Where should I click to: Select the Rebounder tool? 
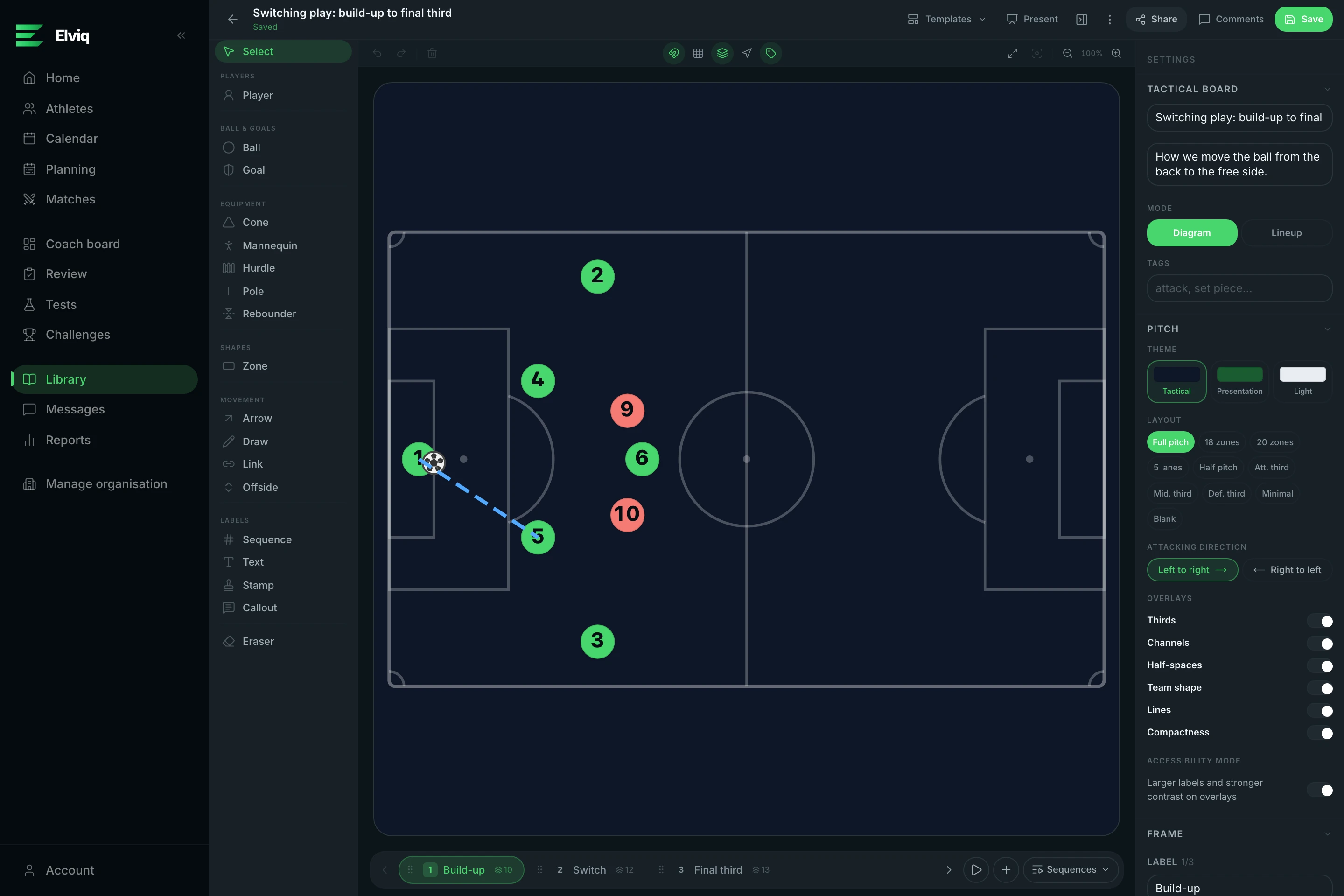click(283, 314)
